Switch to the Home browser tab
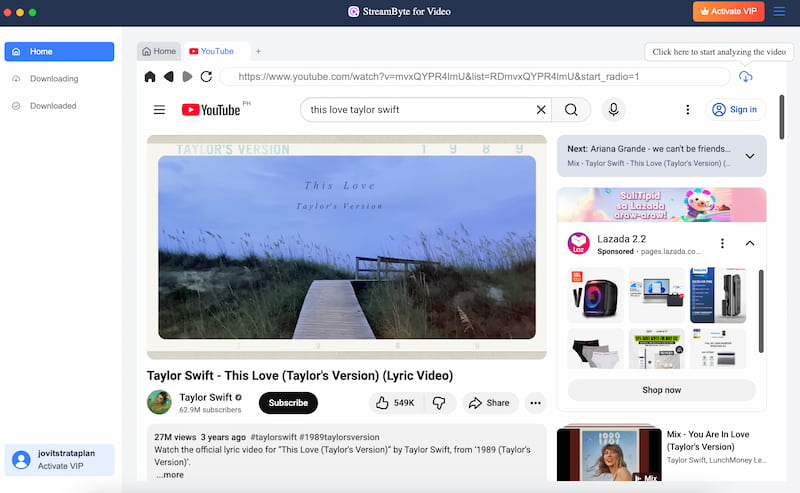Screen dimensions: 800x493 tap(159, 51)
